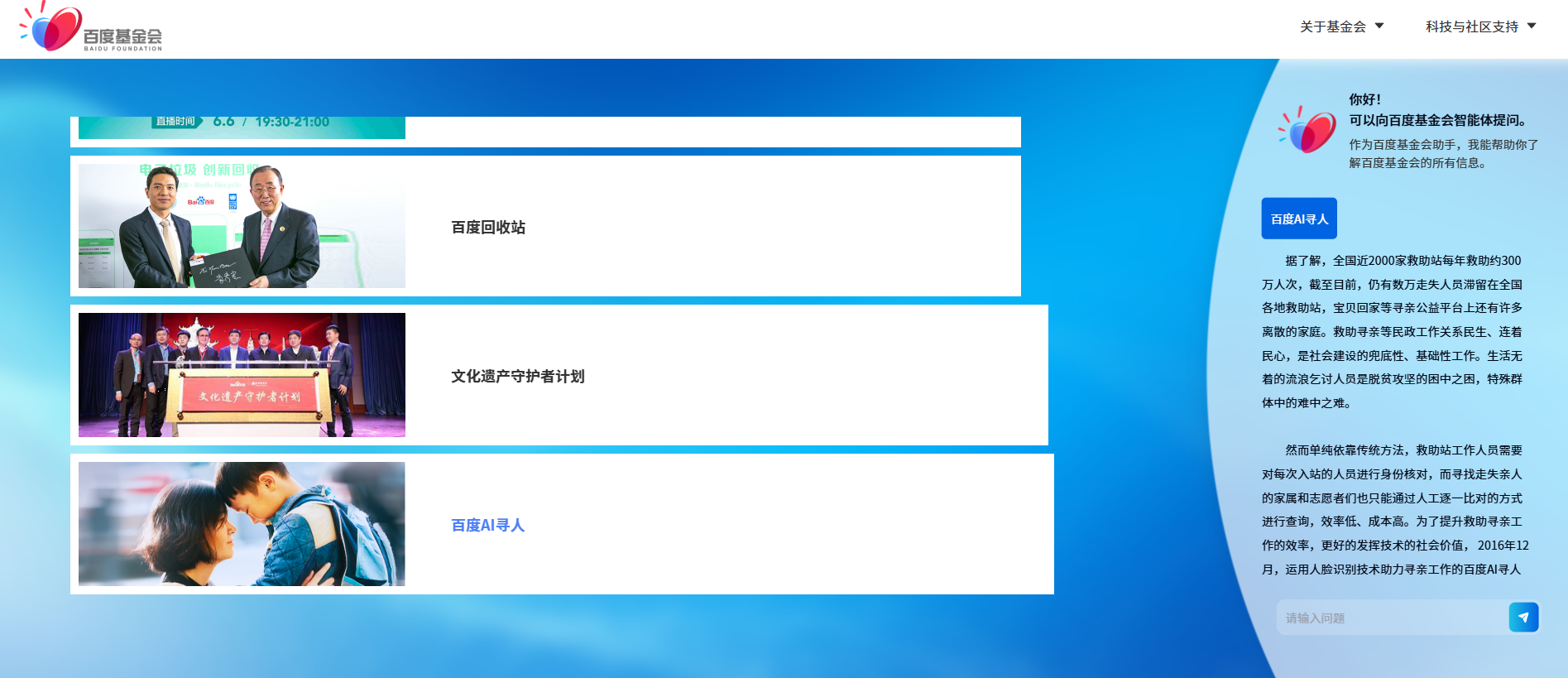Image resolution: width=1568 pixels, height=678 pixels.
Task: Expand the 关于基金会 dropdown arrow
Action: pyautogui.click(x=1379, y=26)
